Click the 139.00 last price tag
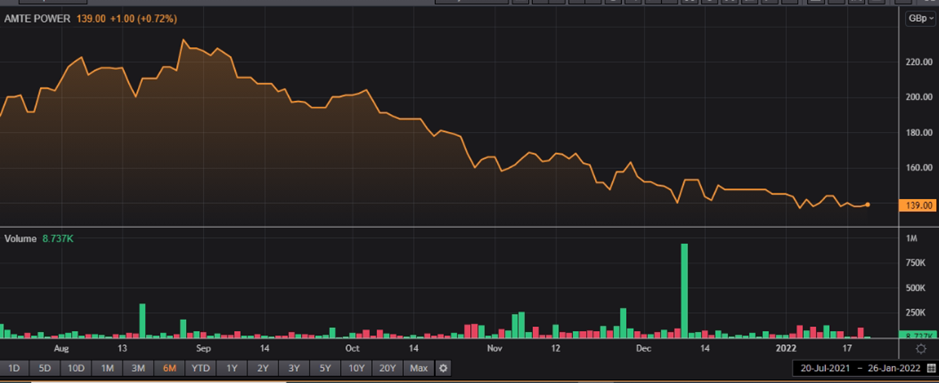This screenshot has height=383, width=939. tap(917, 205)
